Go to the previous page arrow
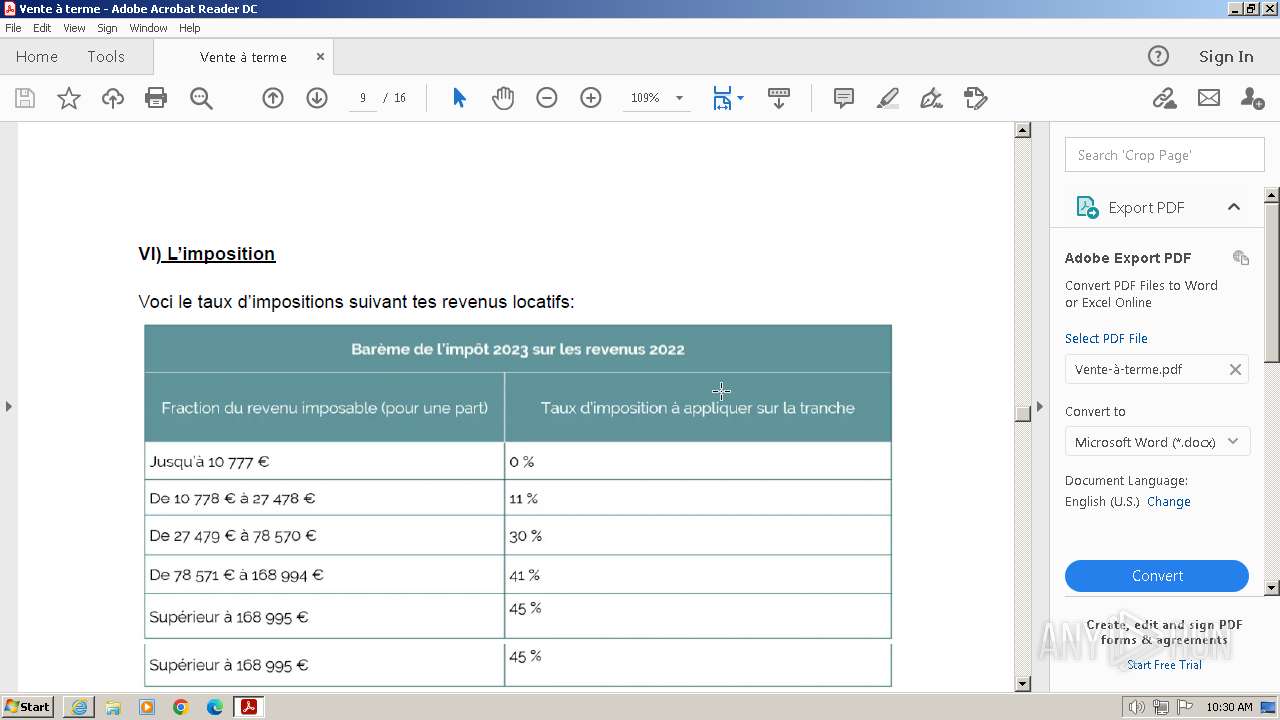 (273, 98)
